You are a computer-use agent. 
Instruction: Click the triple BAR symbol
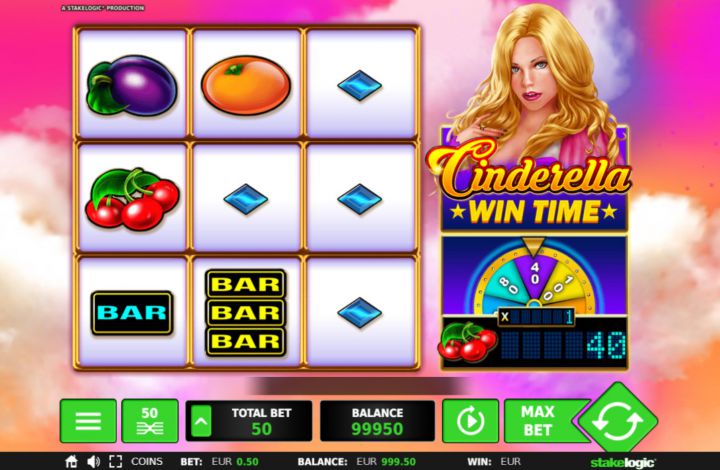[x=246, y=313]
